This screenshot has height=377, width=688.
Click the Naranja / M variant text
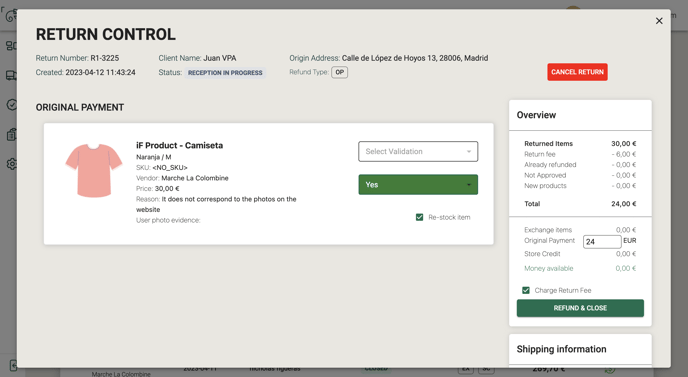pyautogui.click(x=154, y=157)
